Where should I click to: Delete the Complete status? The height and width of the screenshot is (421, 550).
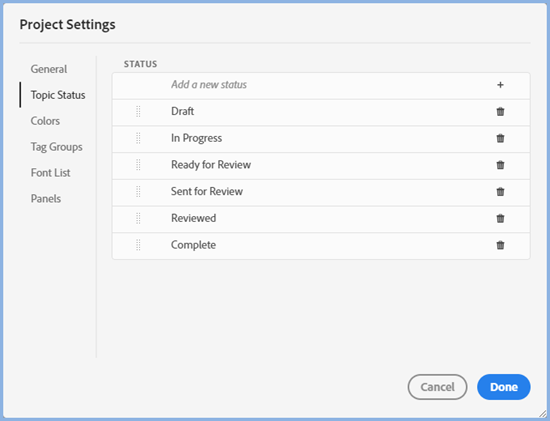coord(500,245)
